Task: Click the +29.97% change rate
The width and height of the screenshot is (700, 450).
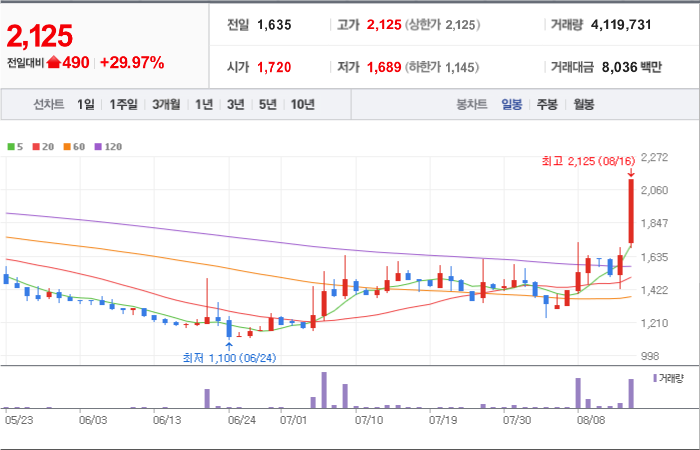Action: pyautogui.click(x=132, y=62)
